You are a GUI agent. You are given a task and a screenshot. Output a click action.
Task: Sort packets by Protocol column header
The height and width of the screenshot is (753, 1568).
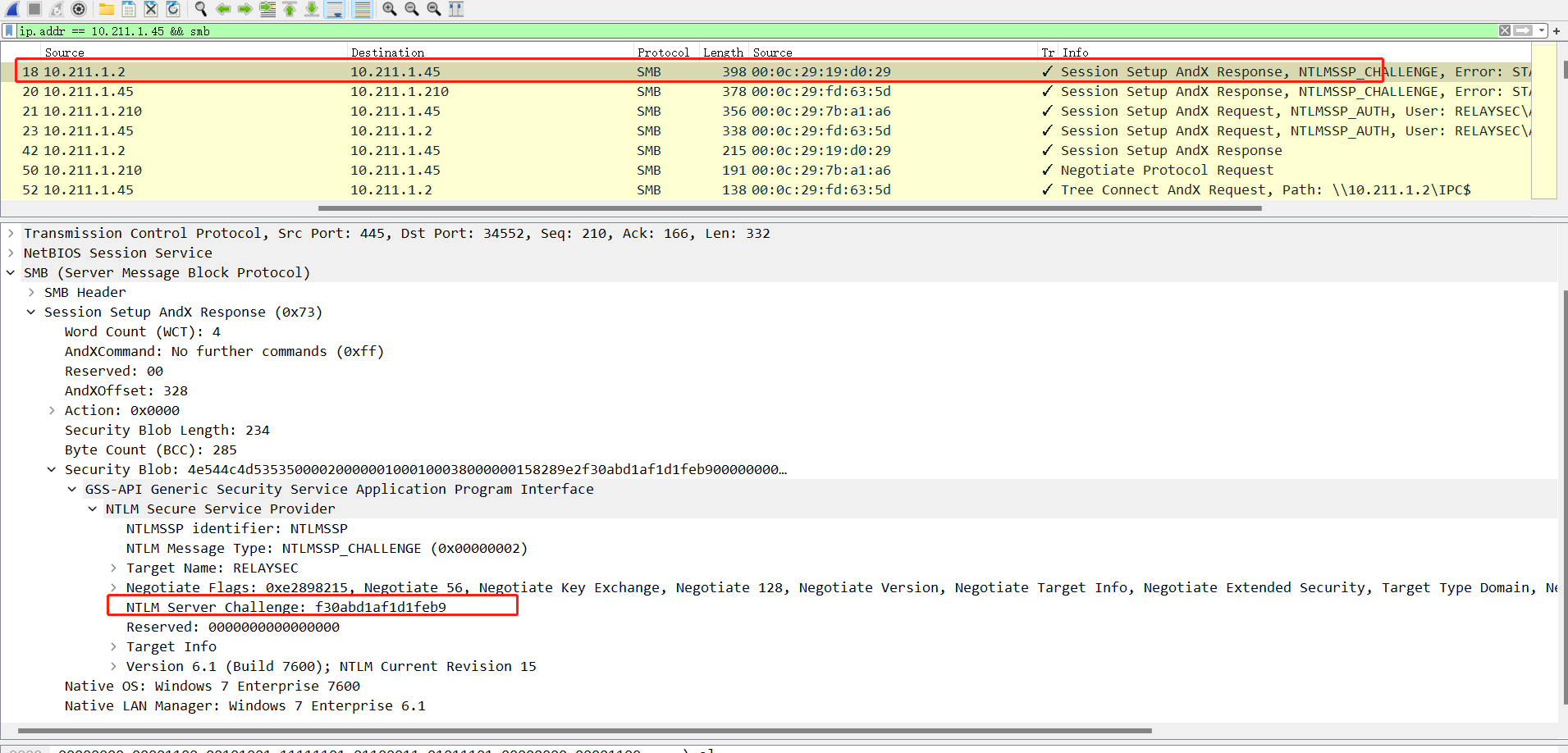pos(663,52)
